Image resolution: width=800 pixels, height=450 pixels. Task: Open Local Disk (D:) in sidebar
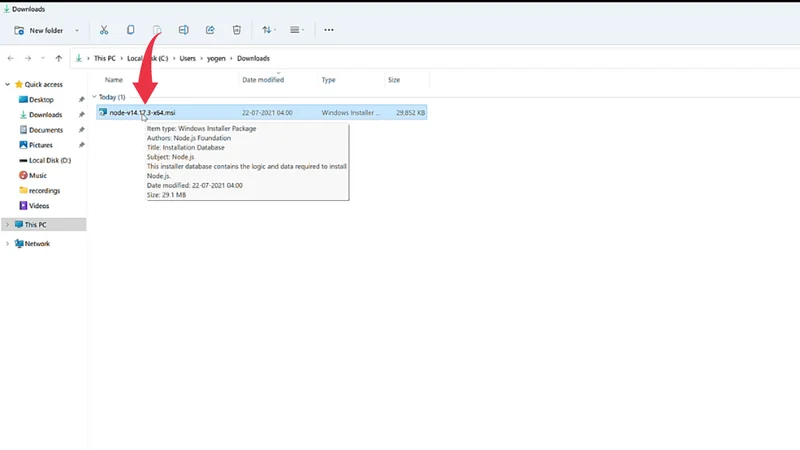(50, 160)
